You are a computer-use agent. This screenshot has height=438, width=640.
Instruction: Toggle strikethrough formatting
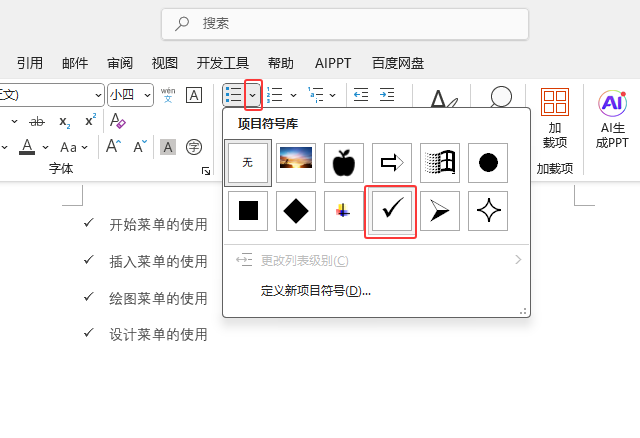(x=37, y=121)
